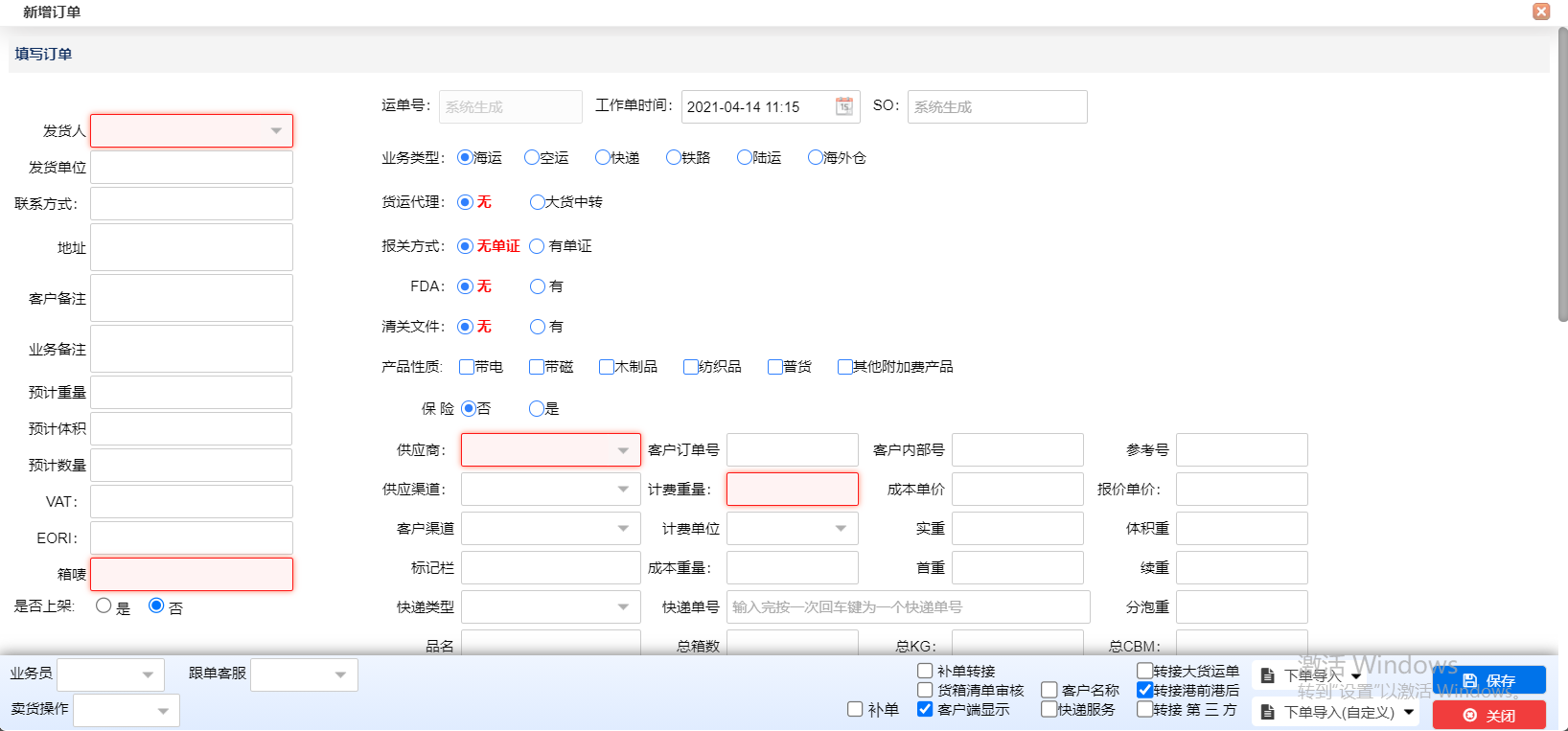This screenshot has height=731, width=1568.
Task: Select 海运 business type
Action: tap(466, 157)
